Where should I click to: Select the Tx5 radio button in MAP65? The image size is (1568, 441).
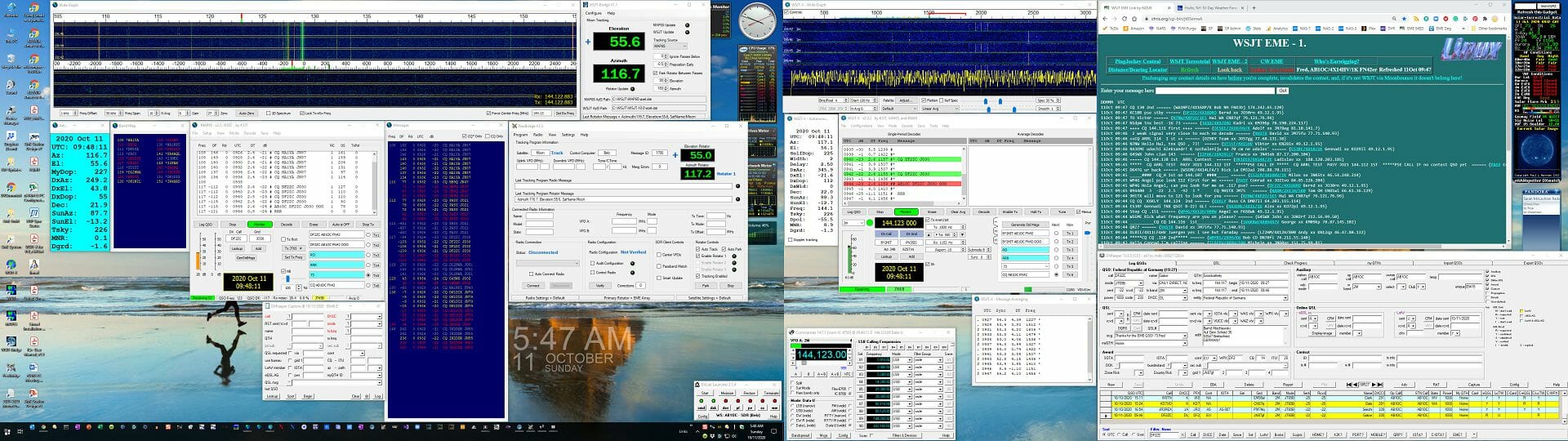point(368,275)
